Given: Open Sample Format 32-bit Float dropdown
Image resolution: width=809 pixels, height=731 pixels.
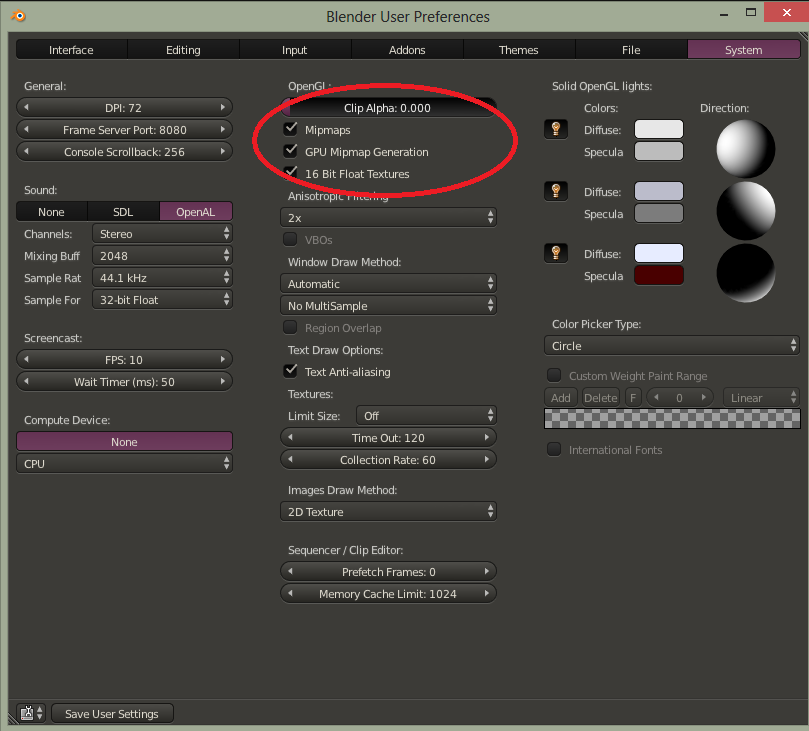Looking at the screenshot, I should (163, 300).
